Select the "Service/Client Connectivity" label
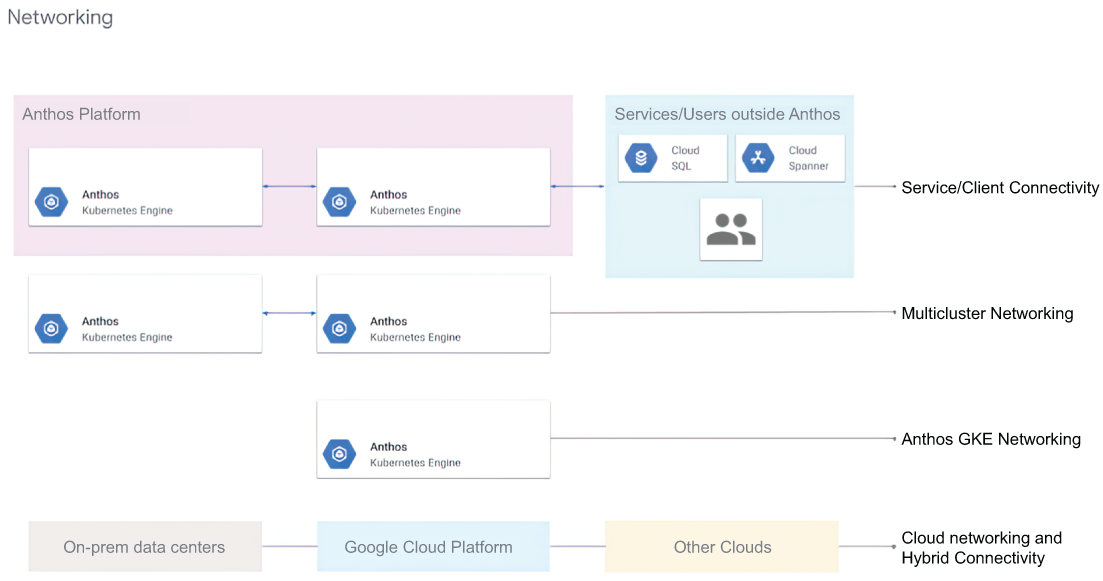The height and width of the screenshot is (581, 1103). 1000,188
